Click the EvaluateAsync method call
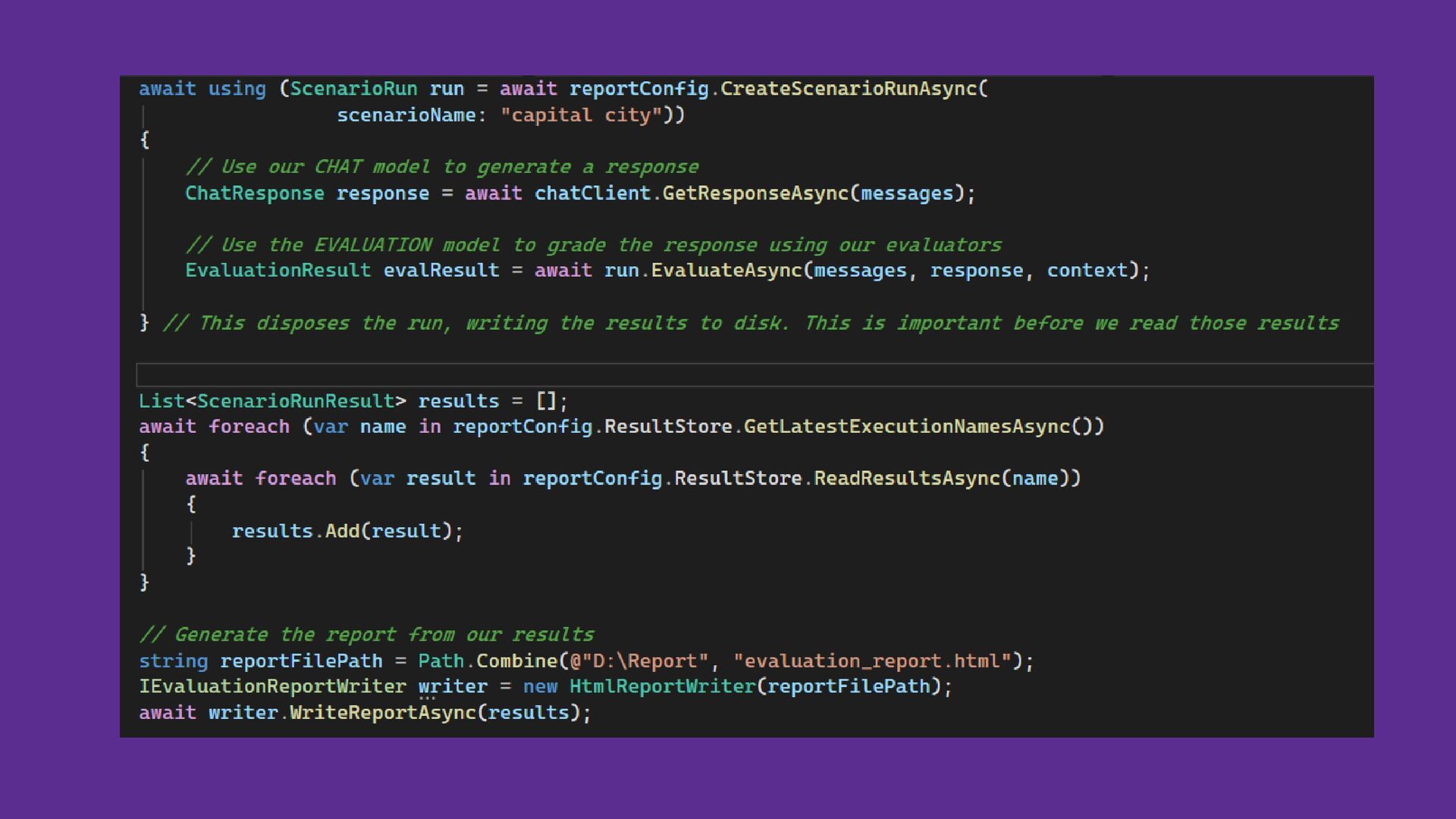This screenshot has height=819, width=1456. [726, 271]
